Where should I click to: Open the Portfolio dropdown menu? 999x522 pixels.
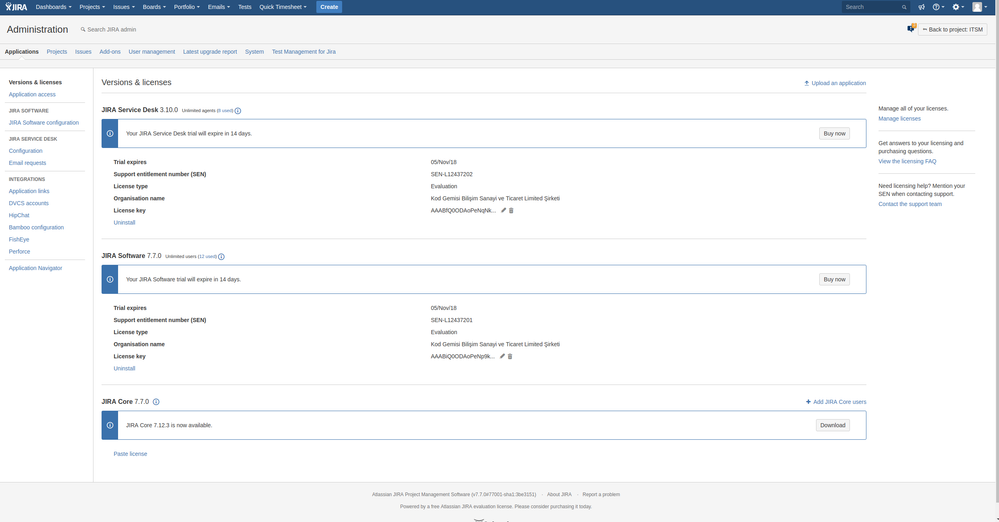tap(187, 7)
